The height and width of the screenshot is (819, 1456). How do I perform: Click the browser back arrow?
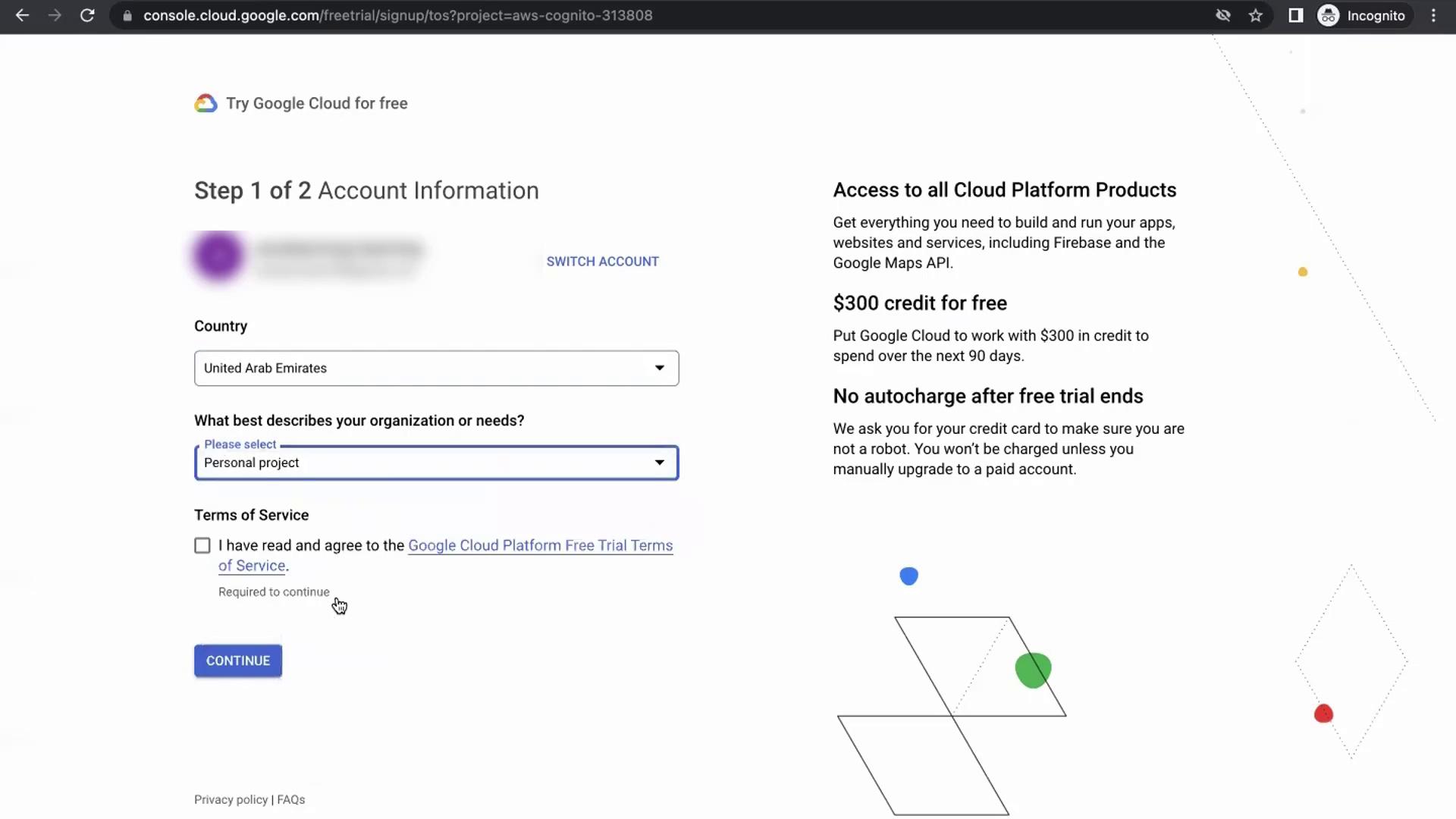point(22,15)
